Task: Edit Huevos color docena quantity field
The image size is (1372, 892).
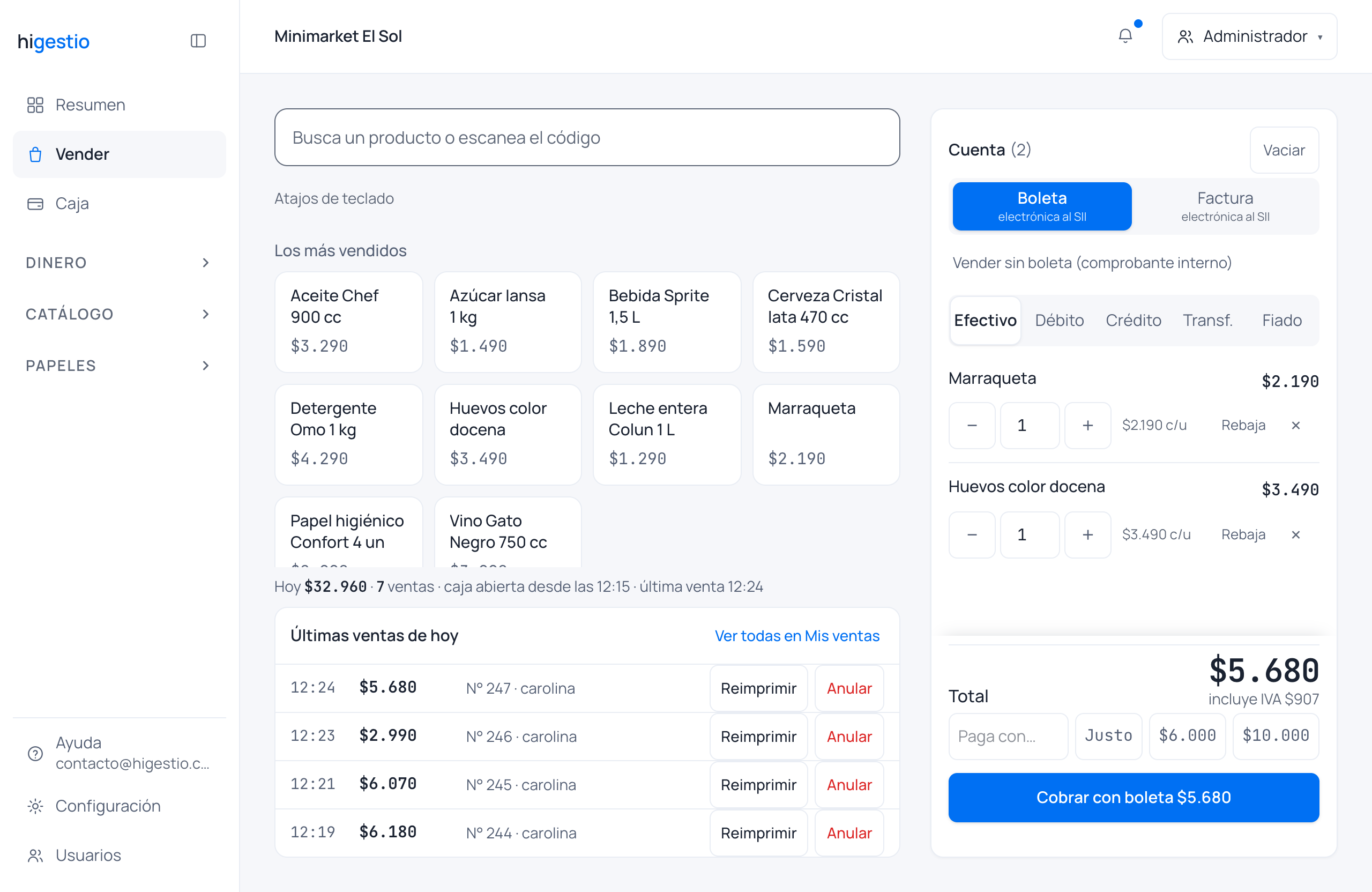Action: pyautogui.click(x=1029, y=534)
